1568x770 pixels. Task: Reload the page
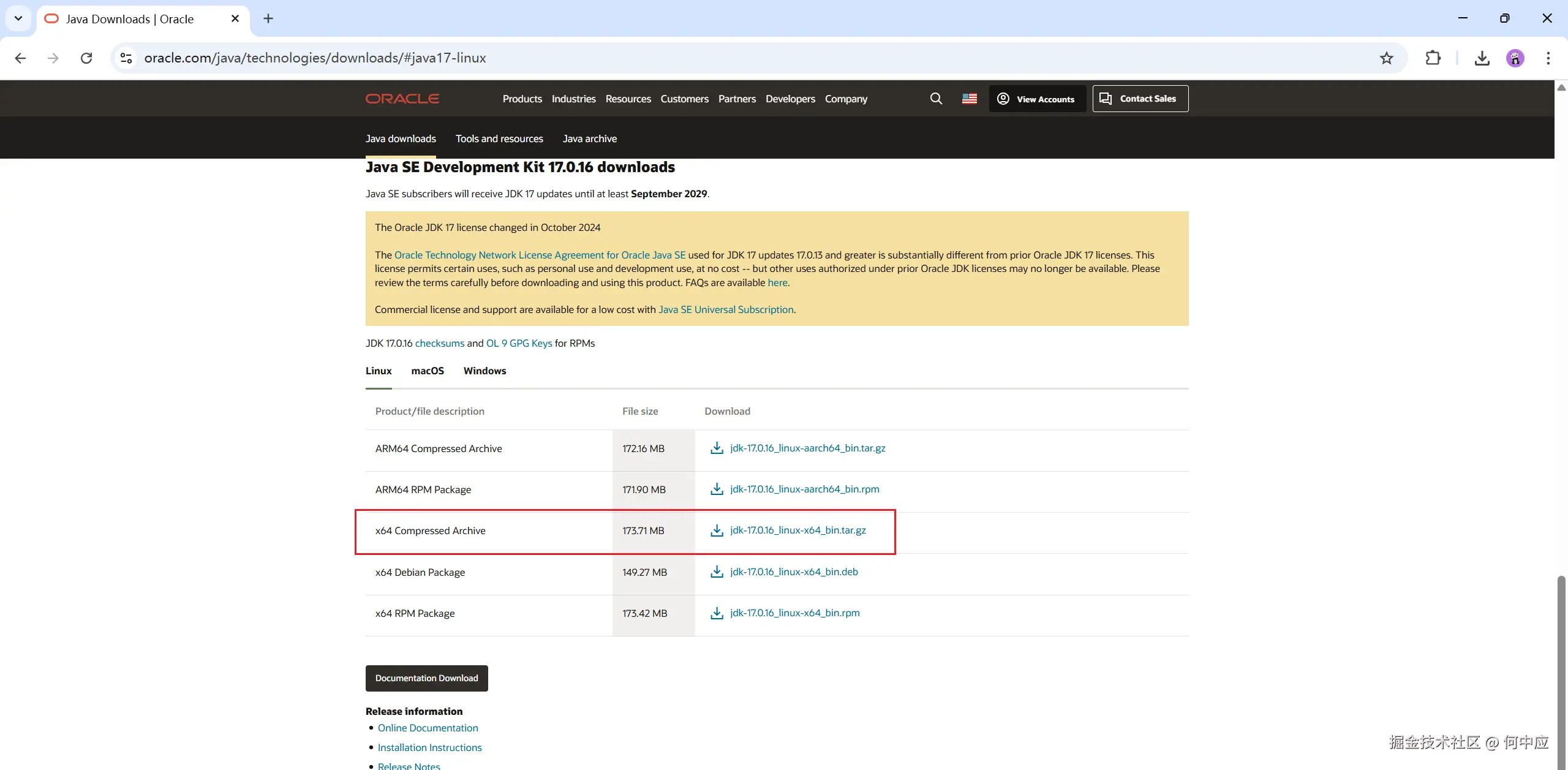tap(86, 58)
